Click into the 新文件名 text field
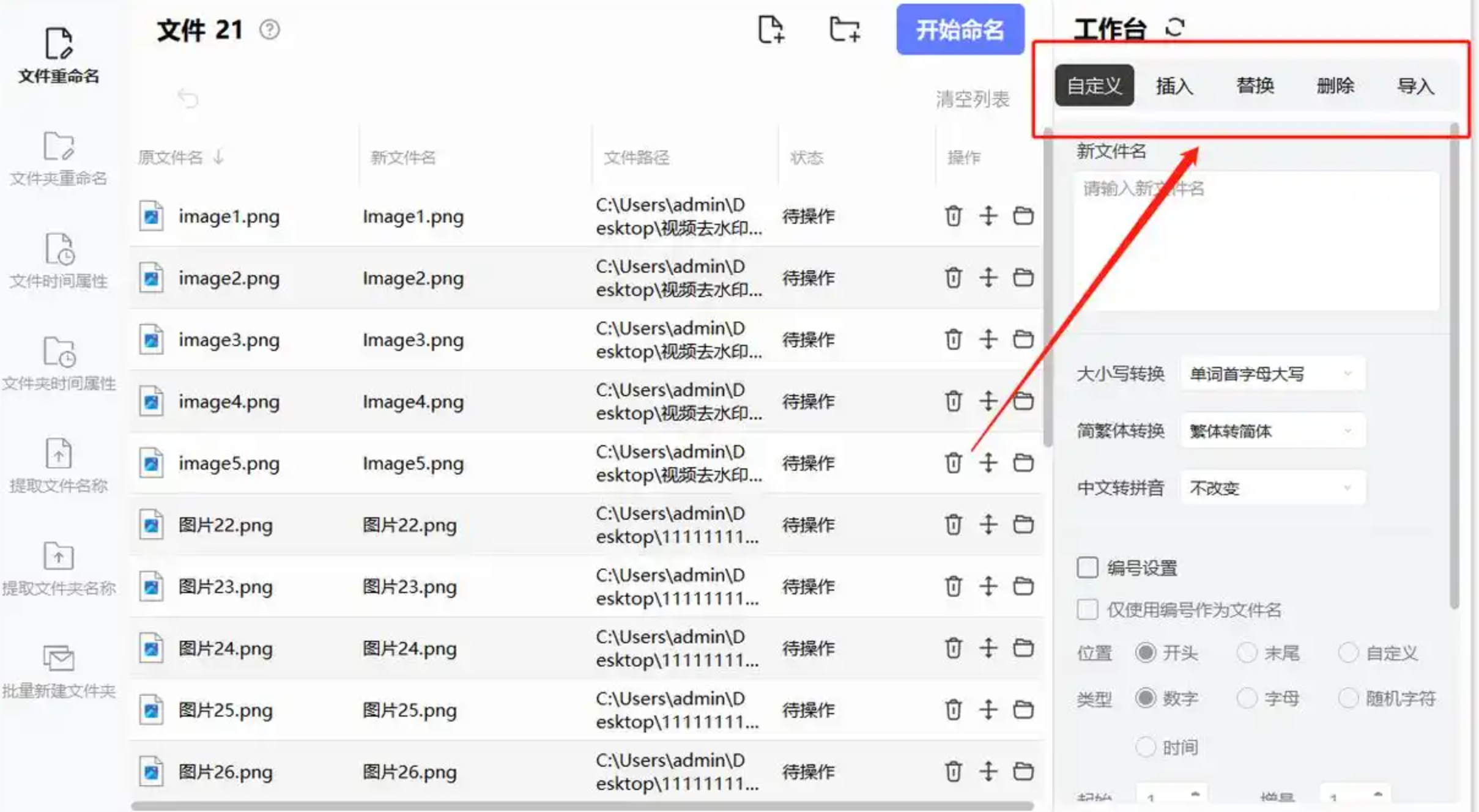1479x812 pixels. click(x=1256, y=242)
